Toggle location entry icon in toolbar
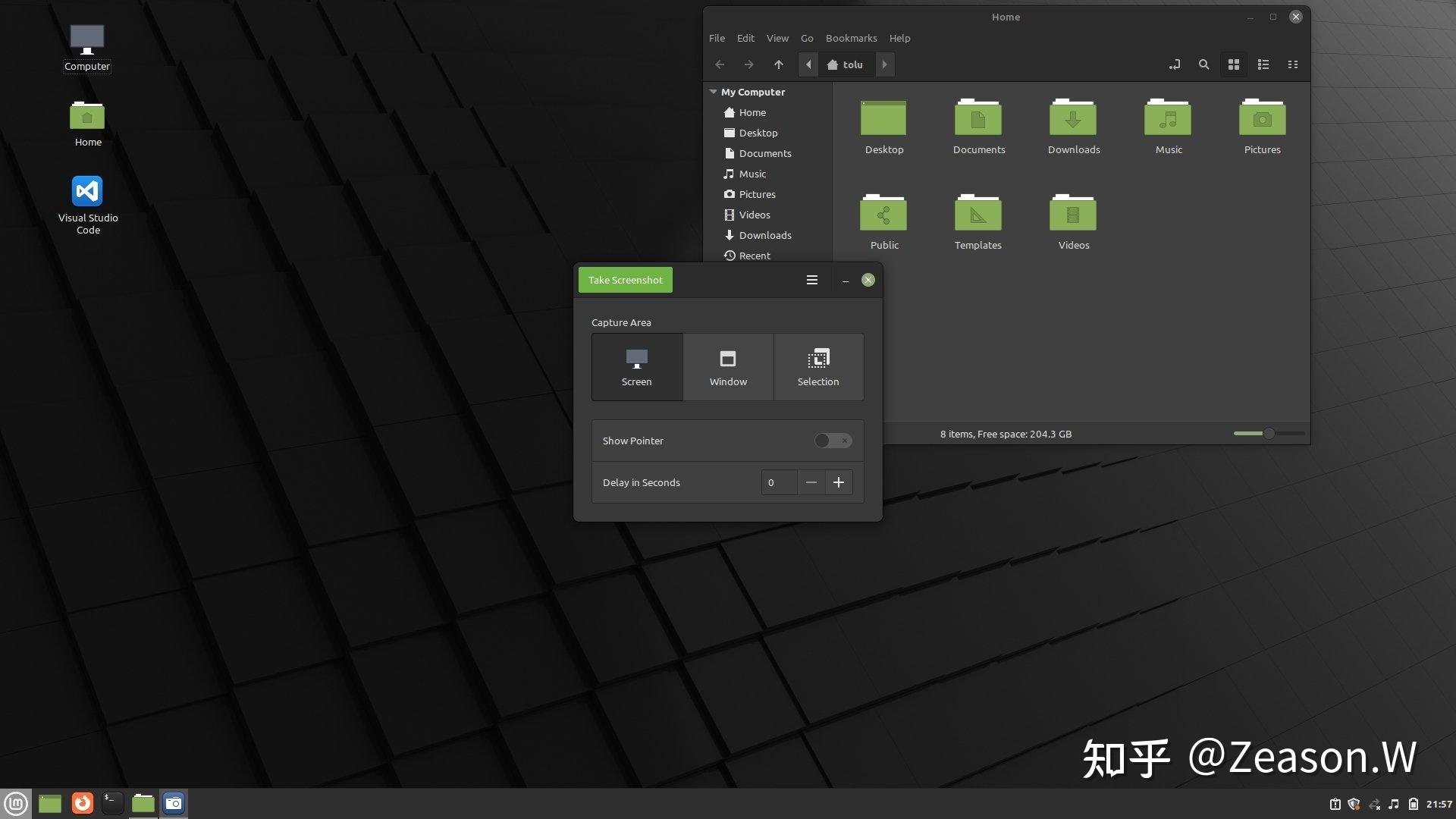Viewport: 1456px width, 819px height. 1174,64
